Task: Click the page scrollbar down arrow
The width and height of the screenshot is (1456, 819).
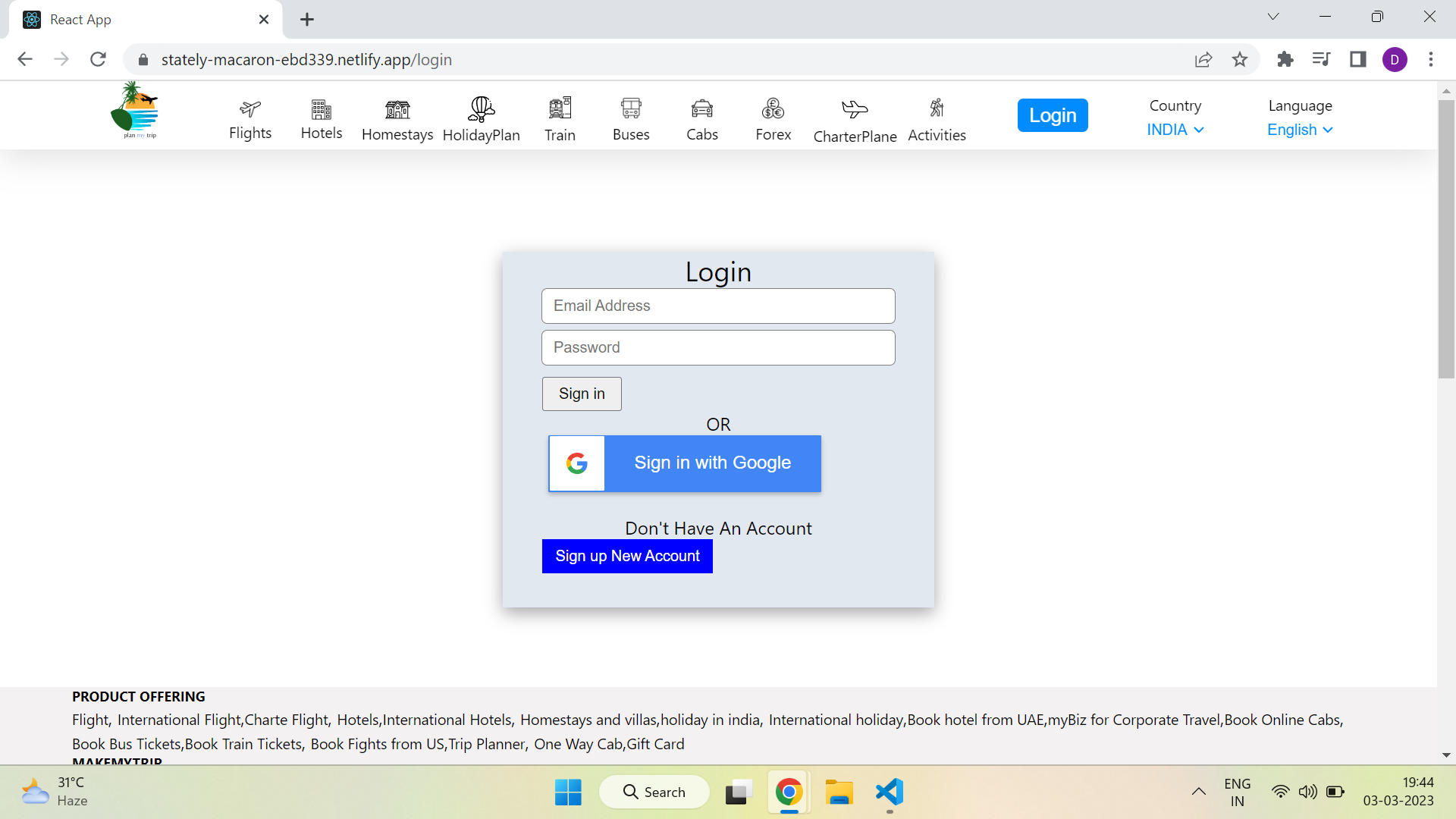Action: pos(1447,755)
